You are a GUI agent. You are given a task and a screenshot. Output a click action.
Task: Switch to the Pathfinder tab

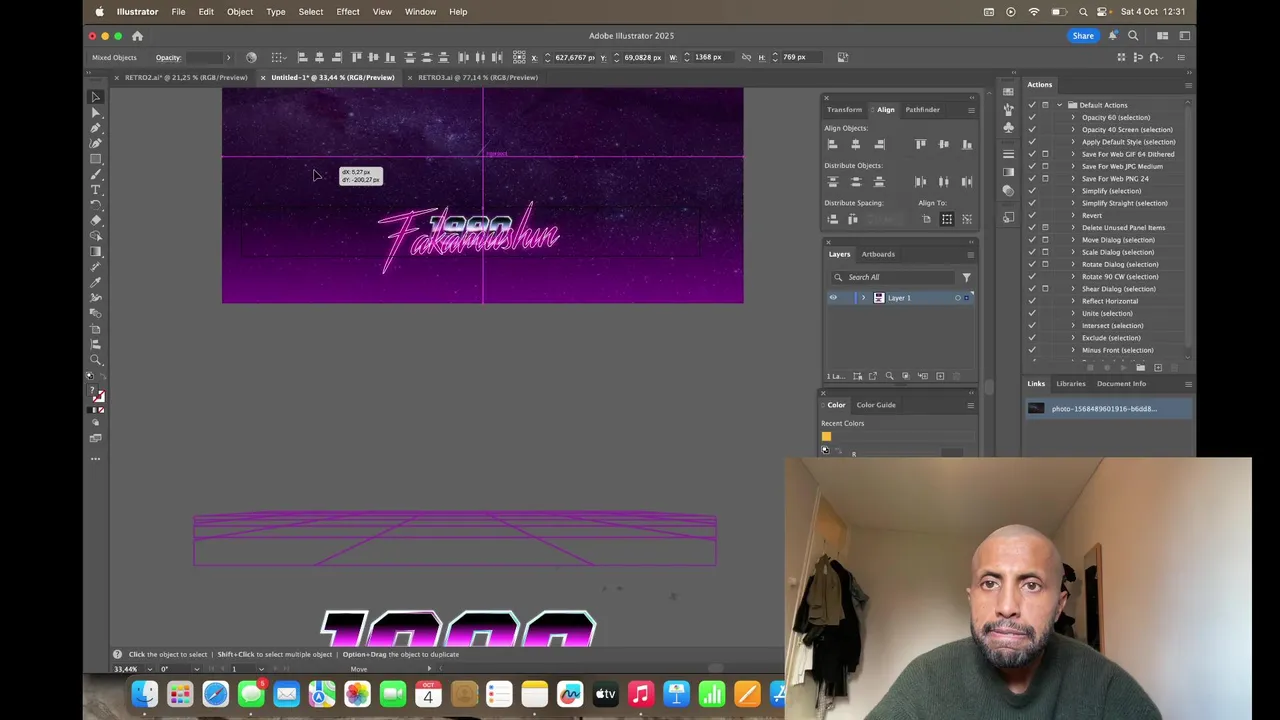pos(922,110)
